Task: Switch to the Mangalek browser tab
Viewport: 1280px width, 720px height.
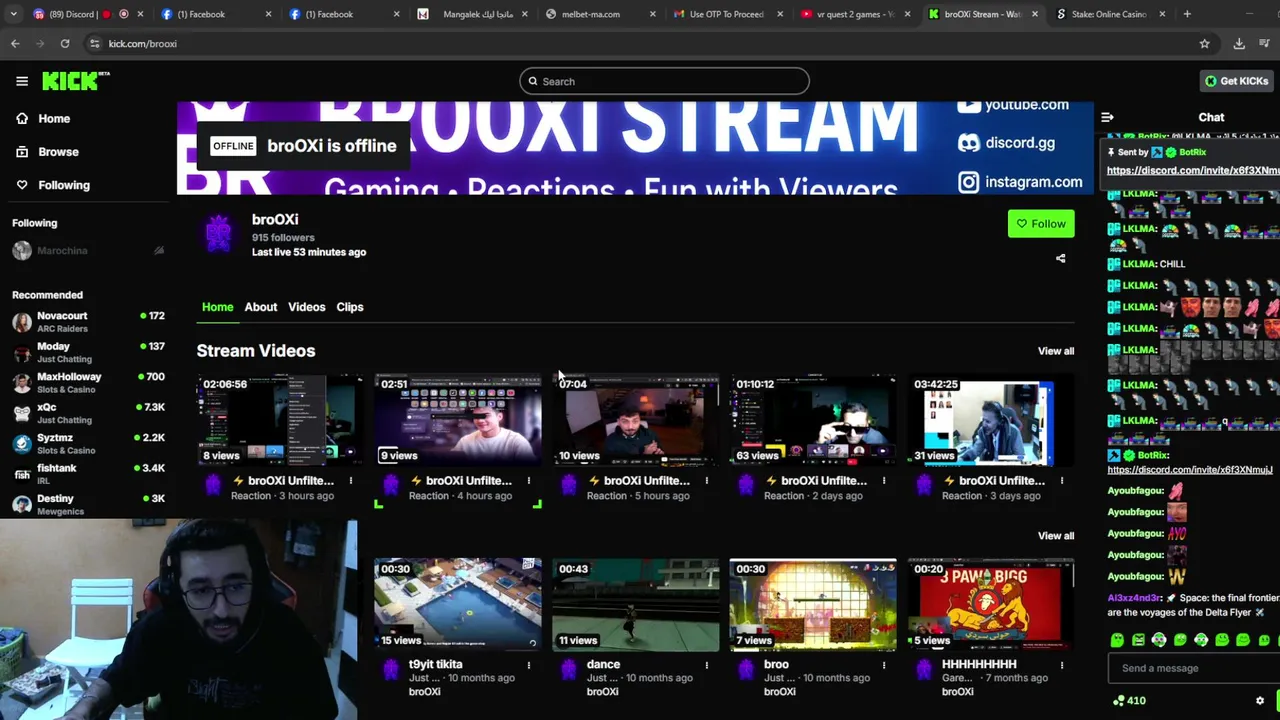Action: point(472,14)
